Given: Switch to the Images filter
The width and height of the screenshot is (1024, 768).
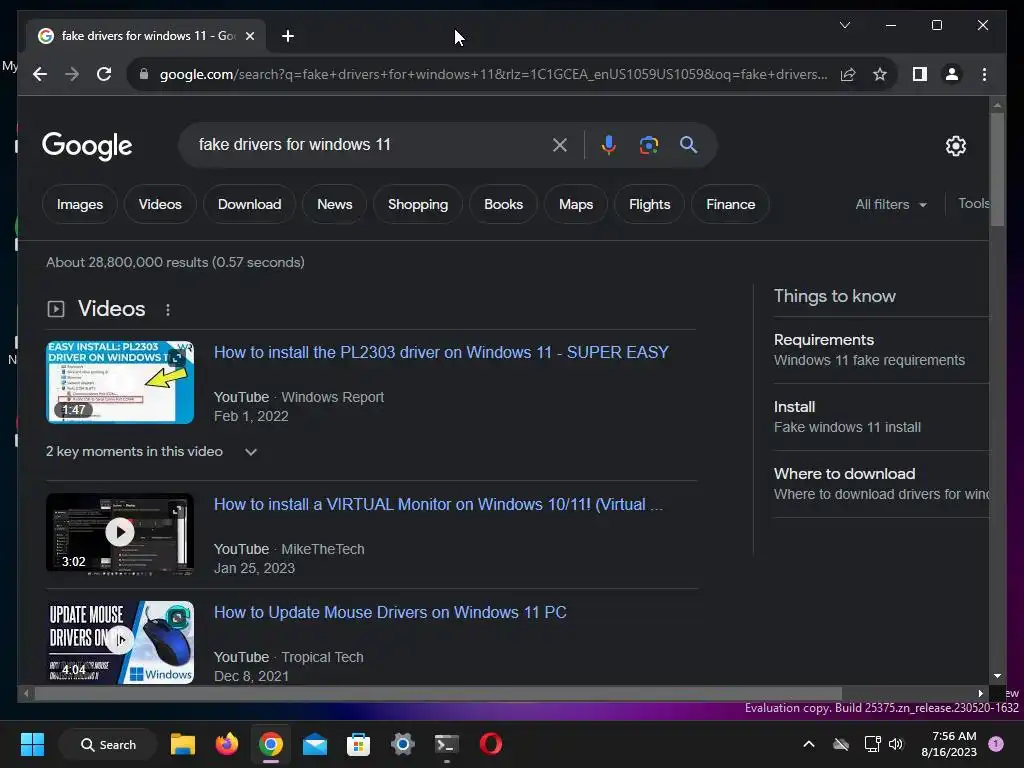Looking at the screenshot, I should click(80, 204).
